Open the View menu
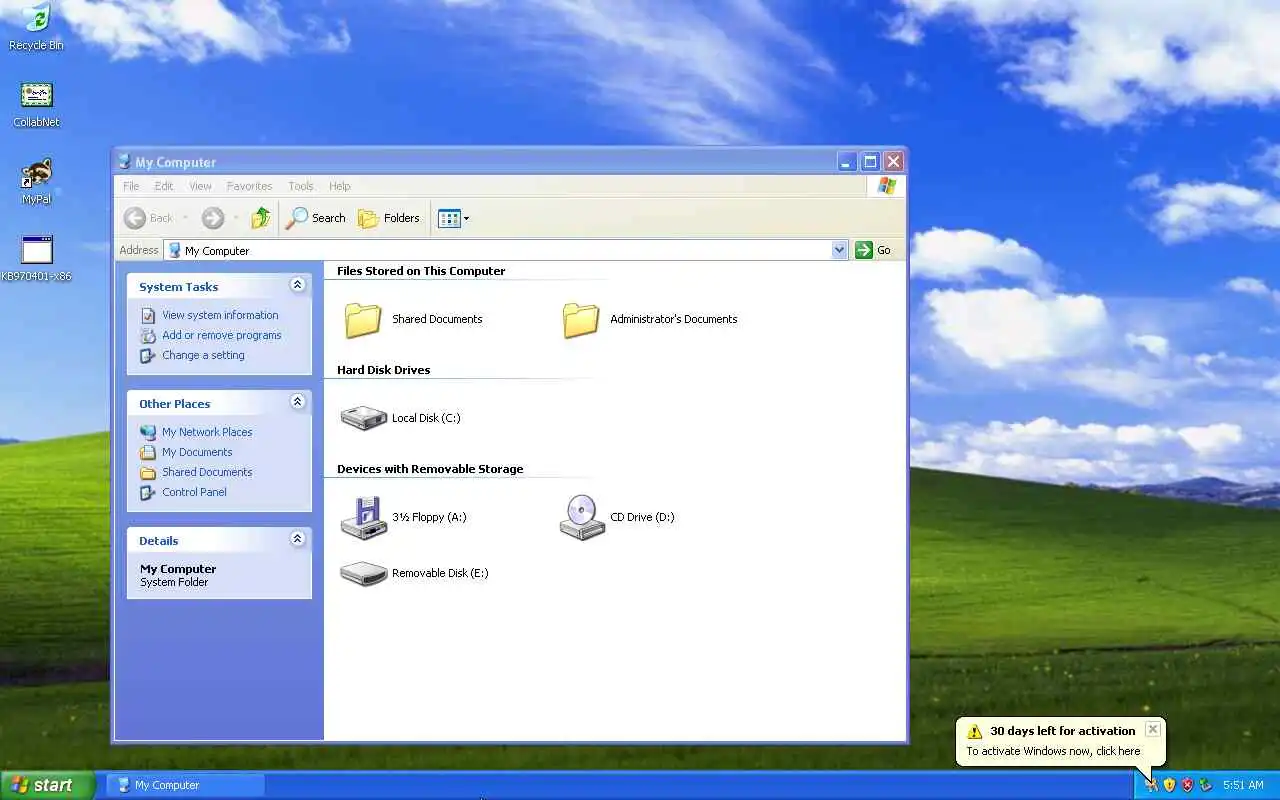This screenshot has width=1280, height=800. (x=200, y=186)
